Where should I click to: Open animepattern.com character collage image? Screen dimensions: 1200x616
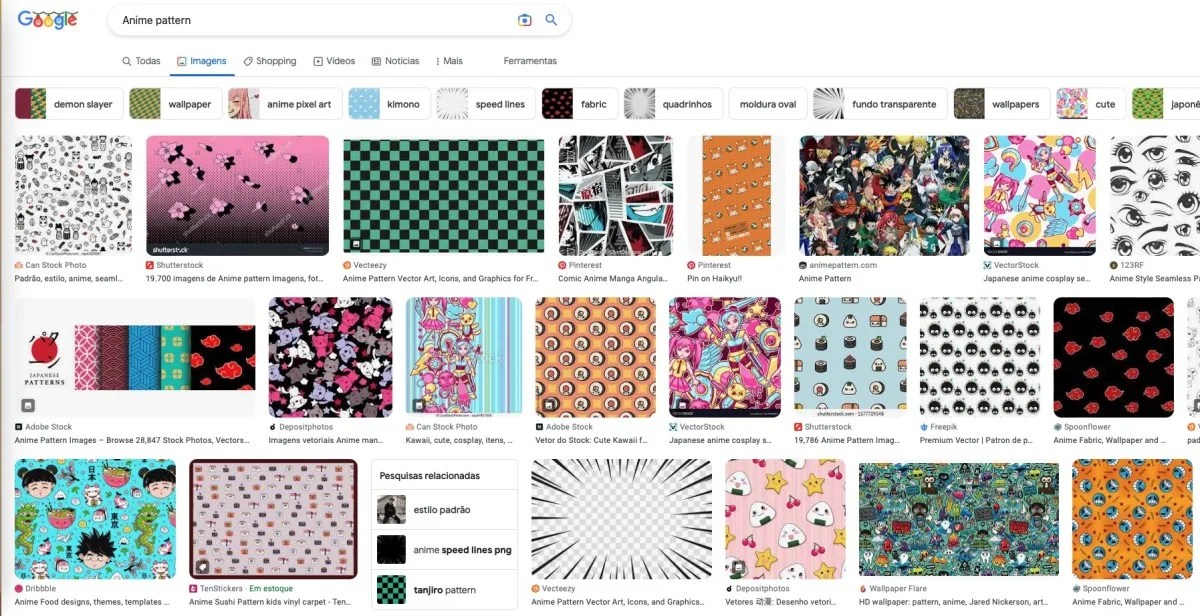point(884,195)
